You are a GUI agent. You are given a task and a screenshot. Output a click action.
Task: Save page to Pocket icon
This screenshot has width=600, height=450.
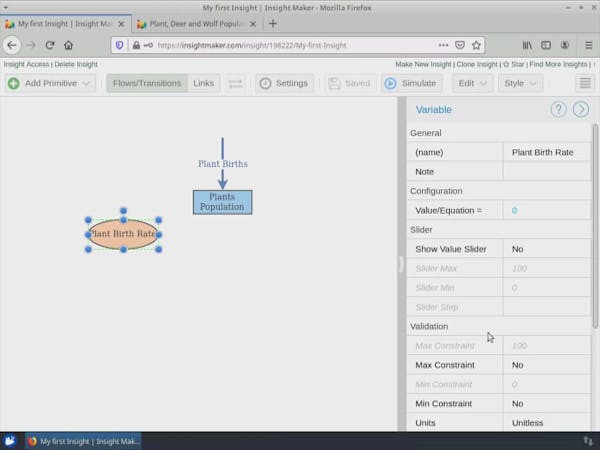click(x=460, y=45)
